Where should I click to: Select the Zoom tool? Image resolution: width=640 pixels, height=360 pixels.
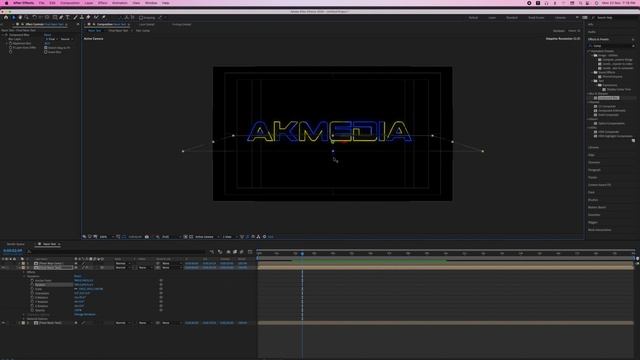pyautogui.click(x=27, y=18)
